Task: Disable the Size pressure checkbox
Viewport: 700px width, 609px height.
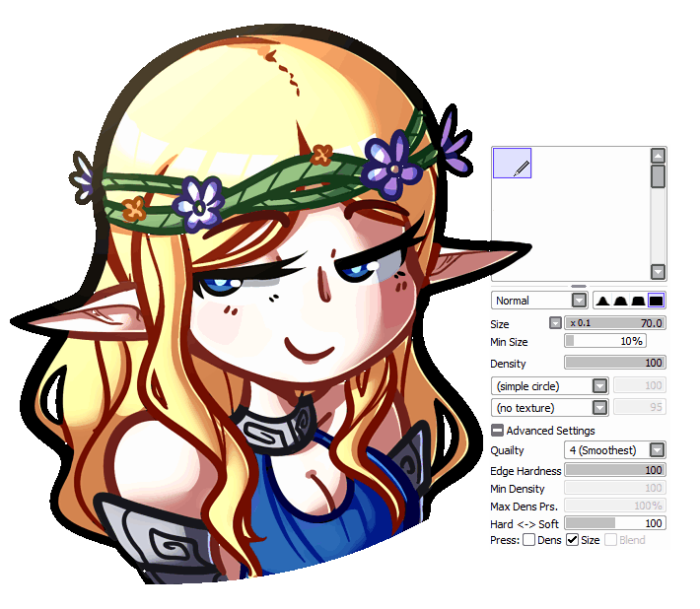Action: point(572,540)
